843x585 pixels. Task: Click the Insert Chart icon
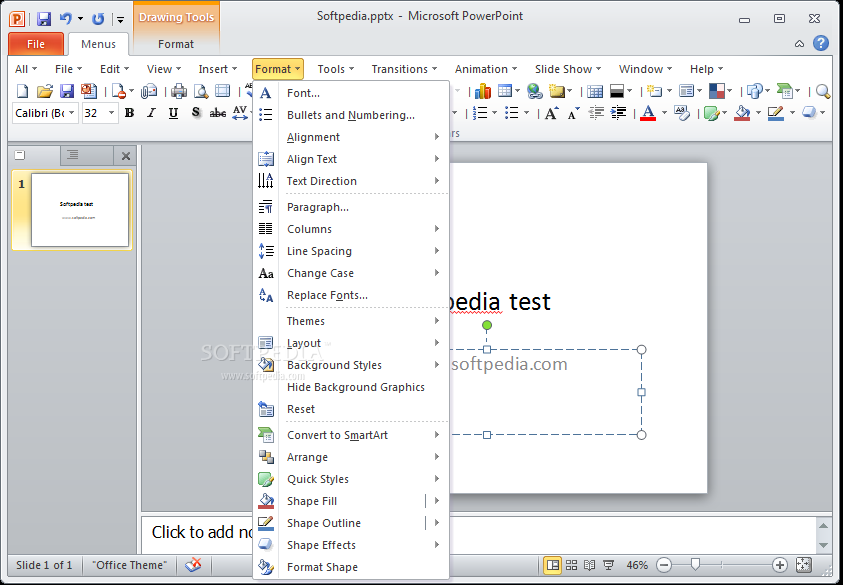click(482, 91)
